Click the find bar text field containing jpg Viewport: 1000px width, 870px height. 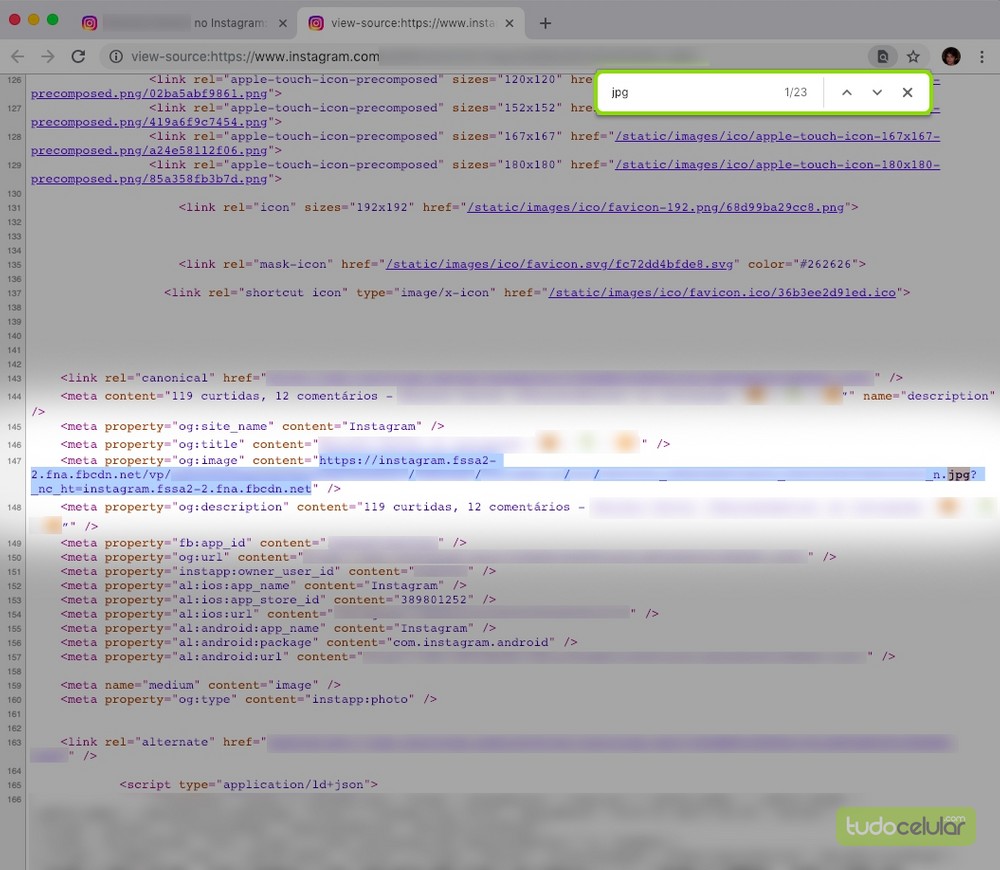(690, 92)
